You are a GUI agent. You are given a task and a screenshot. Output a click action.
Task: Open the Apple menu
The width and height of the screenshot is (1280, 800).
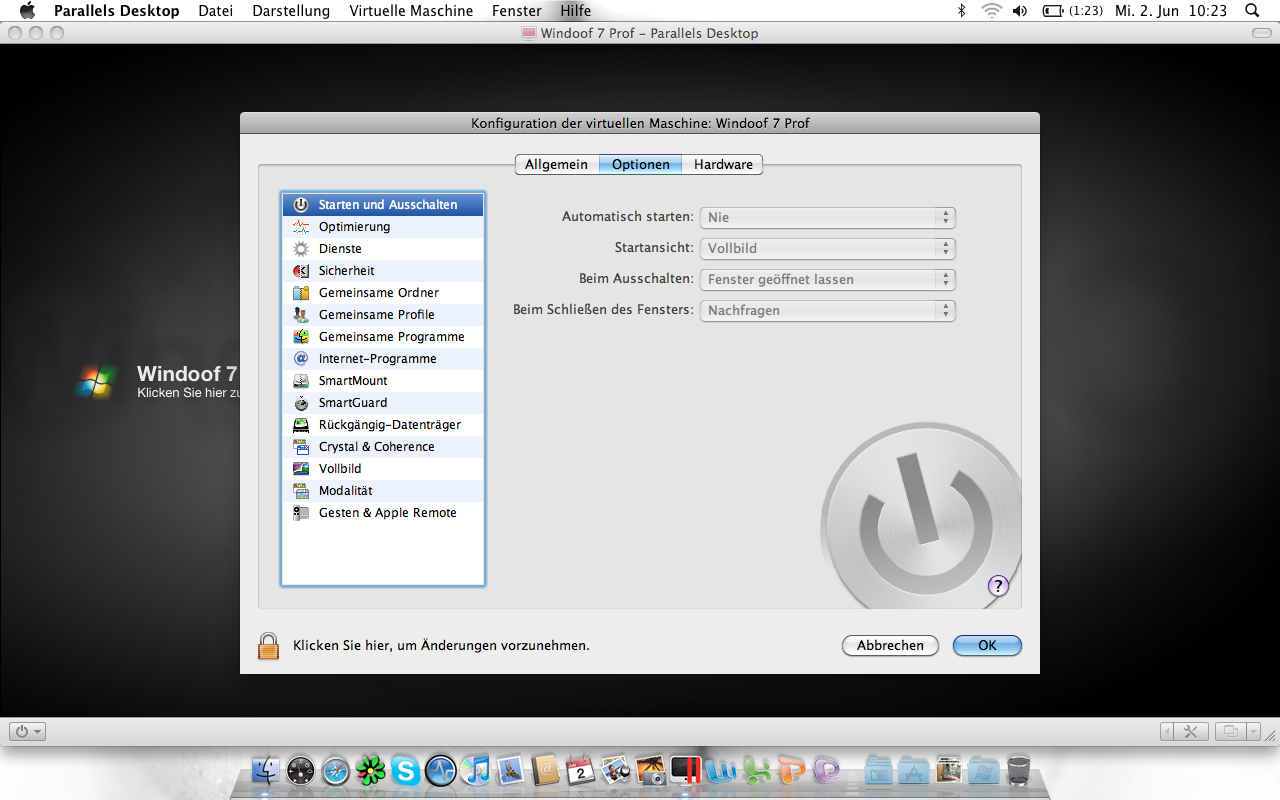pyautogui.click(x=27, y=11)
